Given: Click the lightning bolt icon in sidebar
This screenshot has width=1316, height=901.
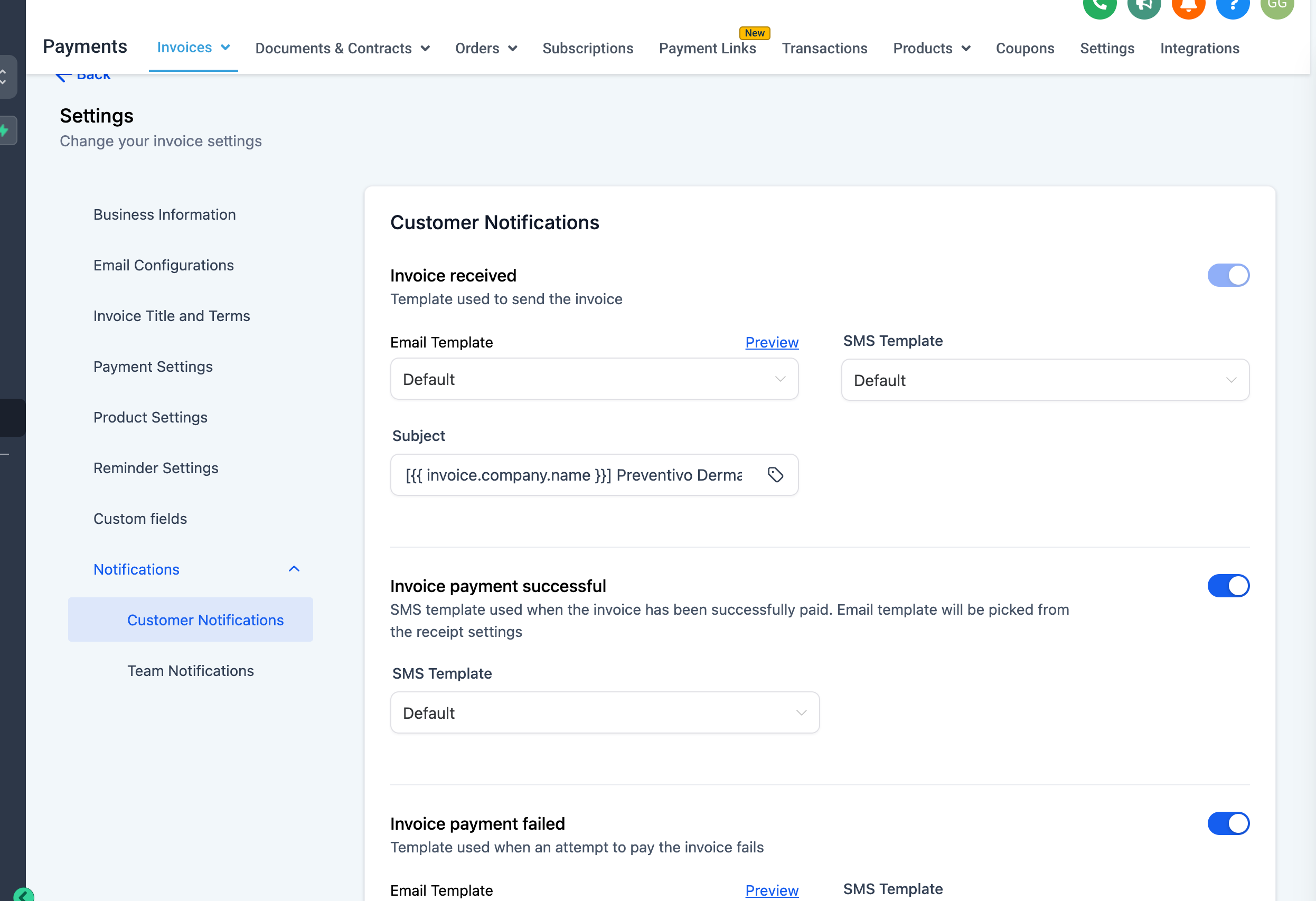Looking at the screenshot, I should (x=5, y=130).
